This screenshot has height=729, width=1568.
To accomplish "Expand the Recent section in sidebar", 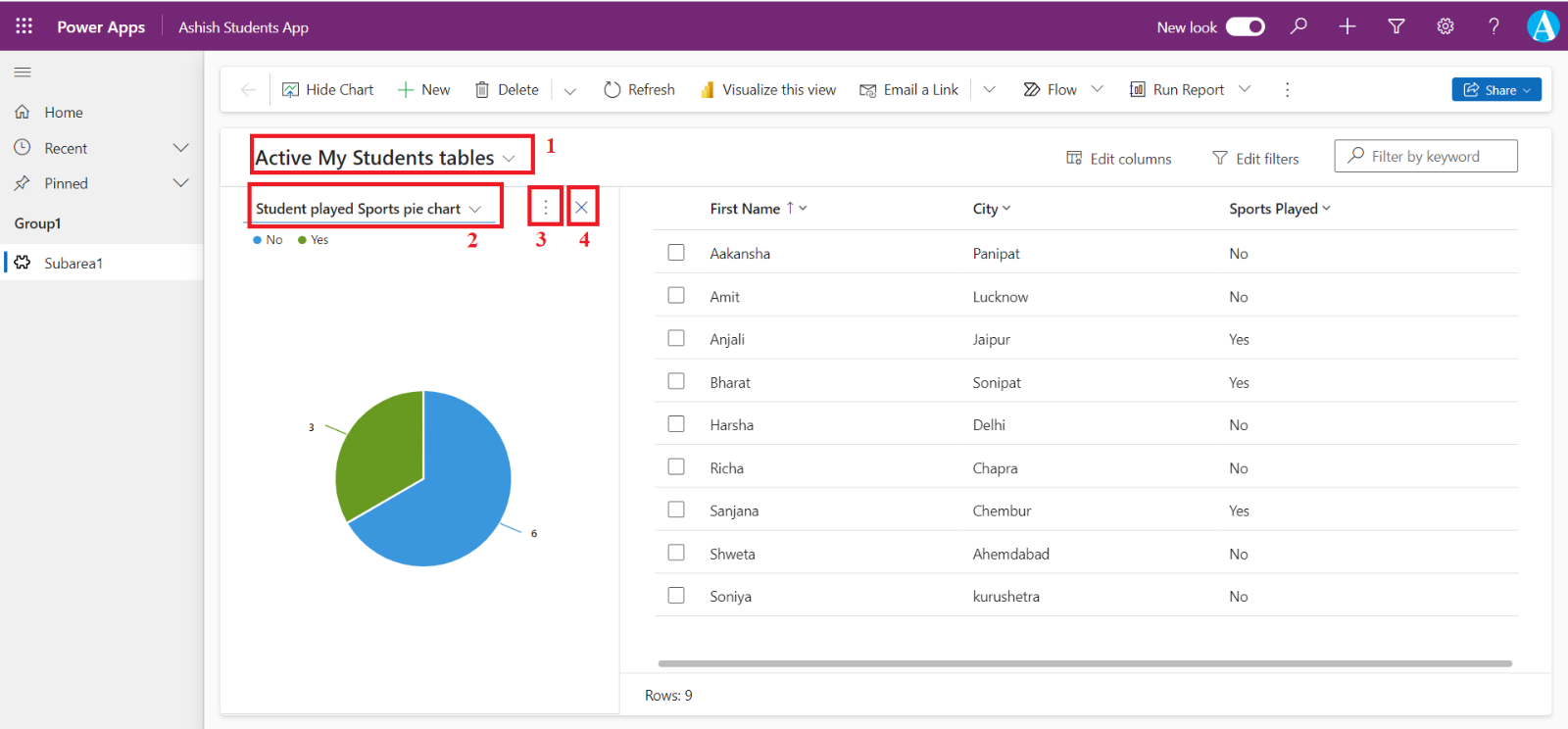I will [180, 148].
